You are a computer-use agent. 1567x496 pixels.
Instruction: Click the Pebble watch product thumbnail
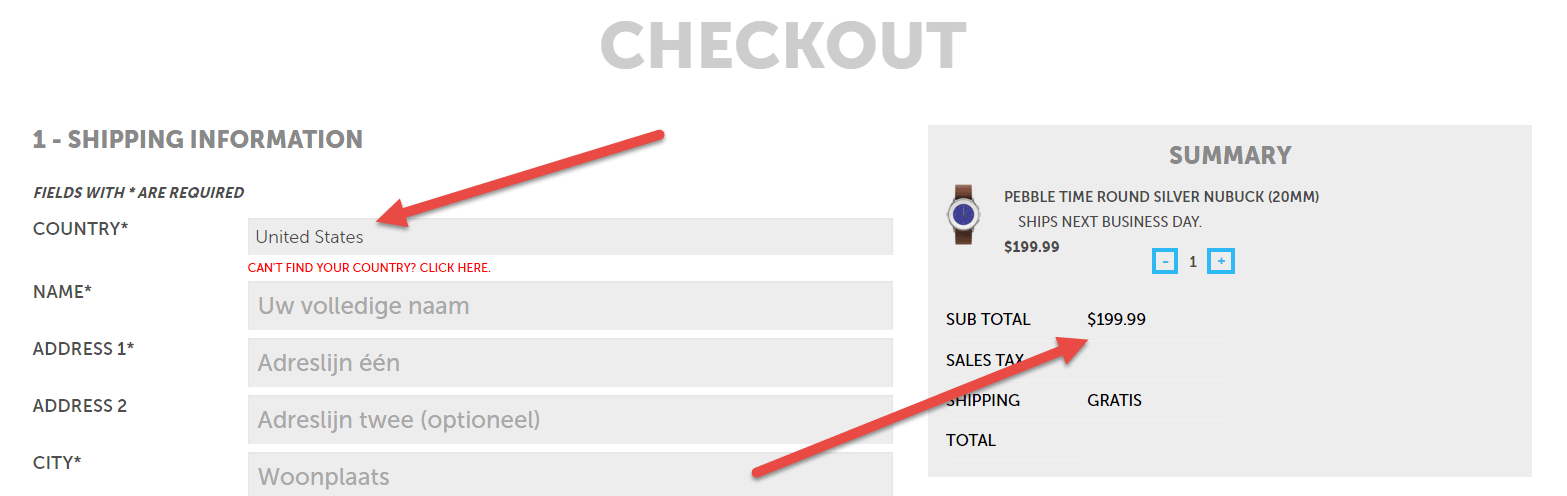(x=963, y=214)
